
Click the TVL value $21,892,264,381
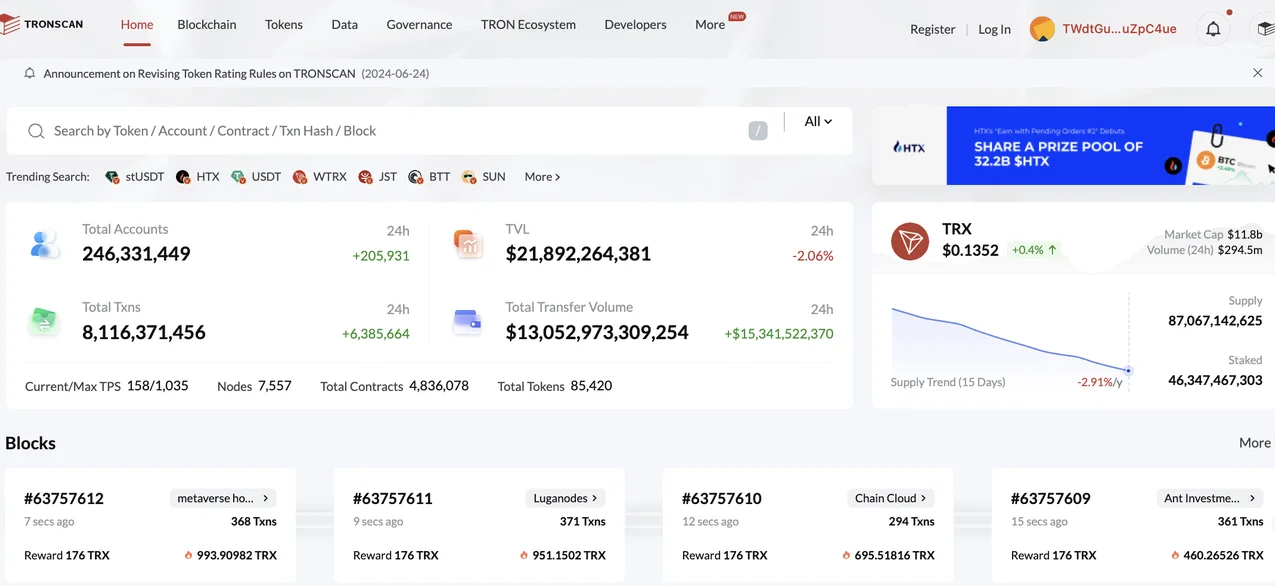[578, 254]
